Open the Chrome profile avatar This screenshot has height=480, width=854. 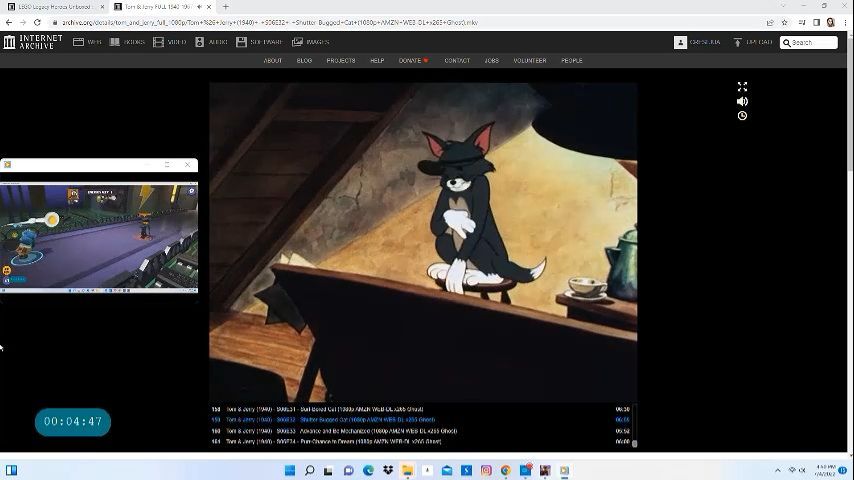point(831,22)
